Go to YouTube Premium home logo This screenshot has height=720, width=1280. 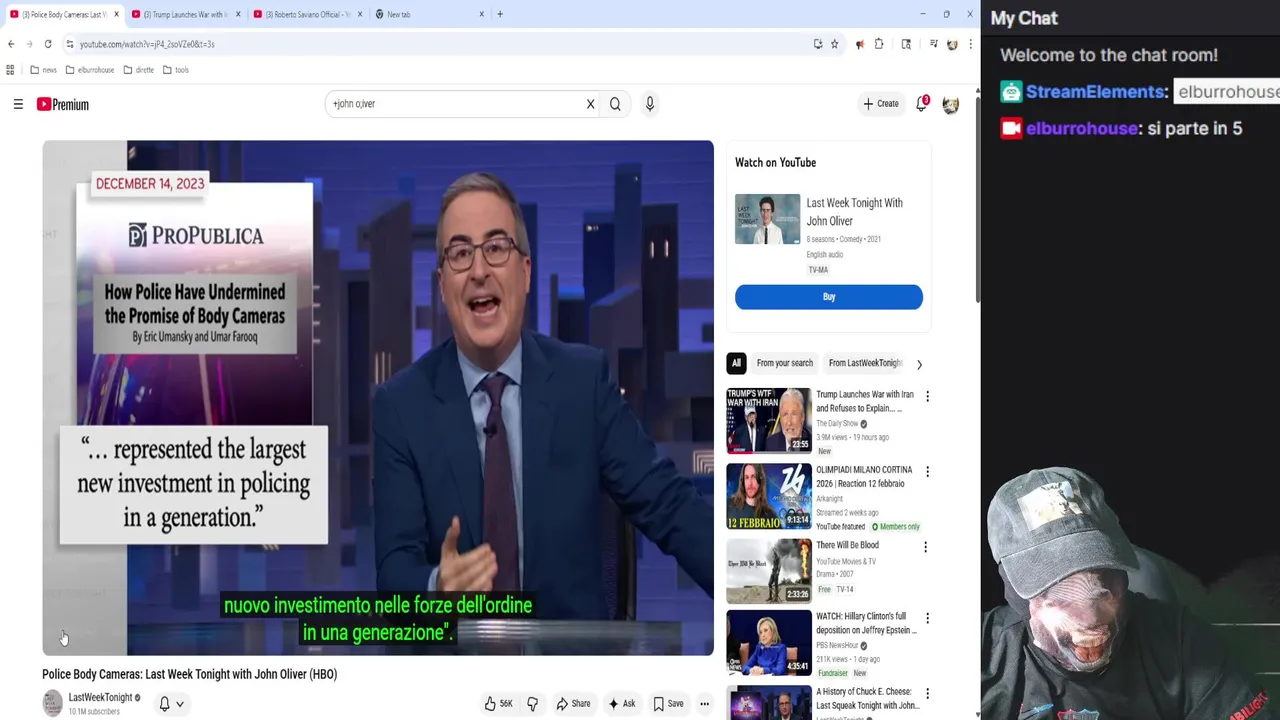click(x=63, y=104)
